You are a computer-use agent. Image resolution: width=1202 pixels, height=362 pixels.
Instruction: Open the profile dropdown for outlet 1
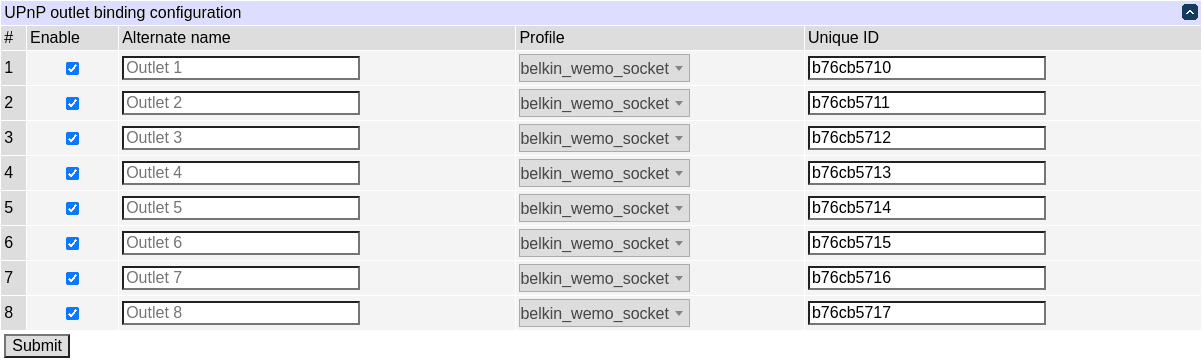pyautogui.click(x=604, y=68)
